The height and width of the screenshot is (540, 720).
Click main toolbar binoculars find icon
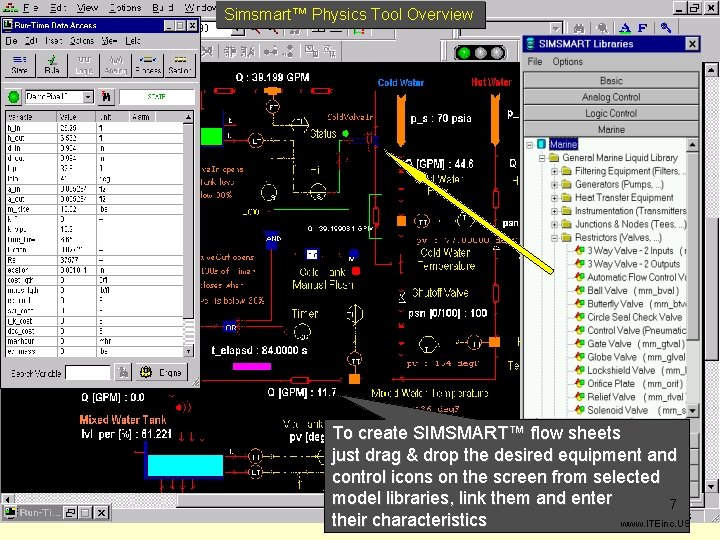tap(579, 29)
